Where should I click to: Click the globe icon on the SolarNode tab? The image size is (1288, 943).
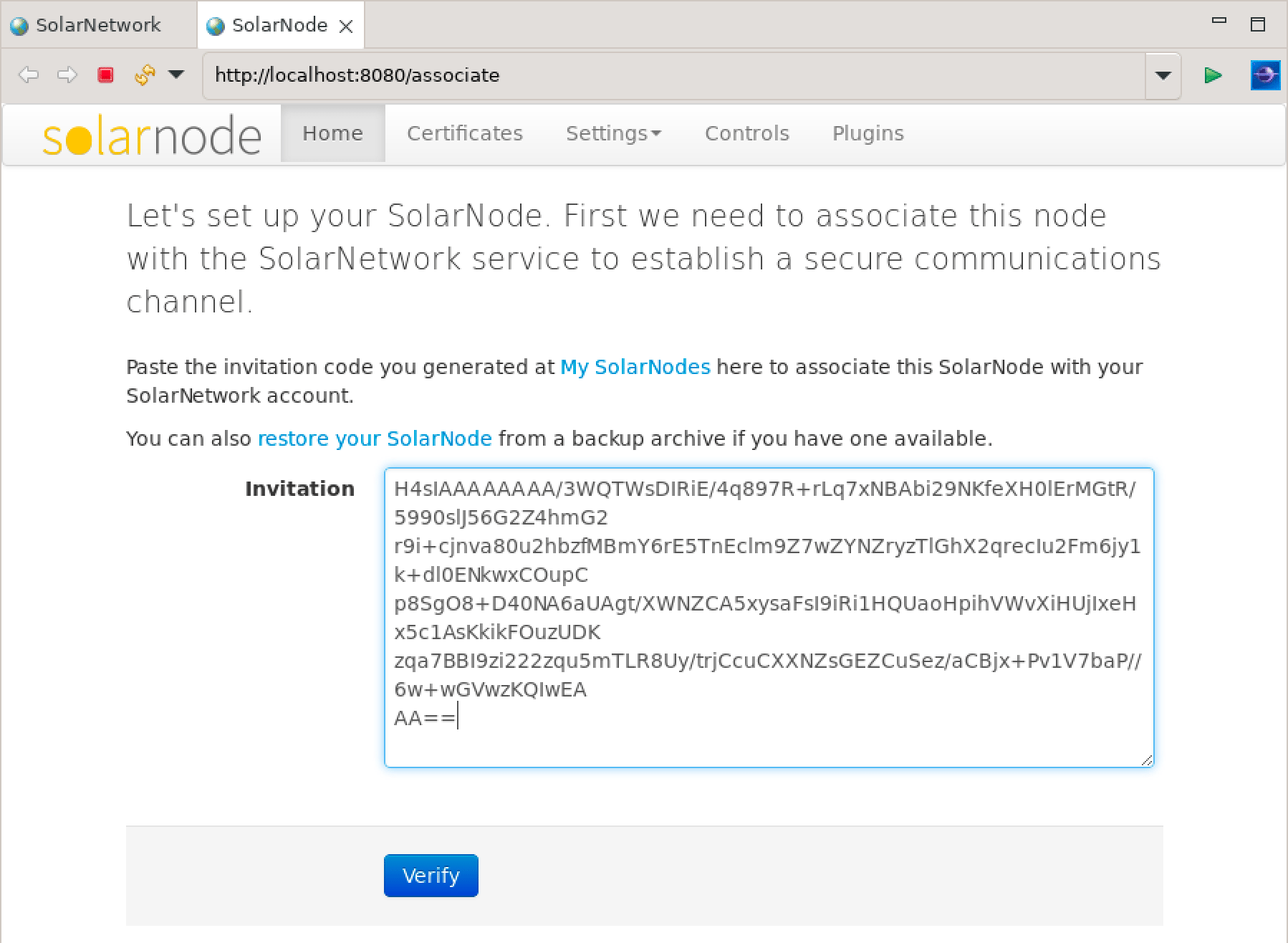(x=214, y=24)
